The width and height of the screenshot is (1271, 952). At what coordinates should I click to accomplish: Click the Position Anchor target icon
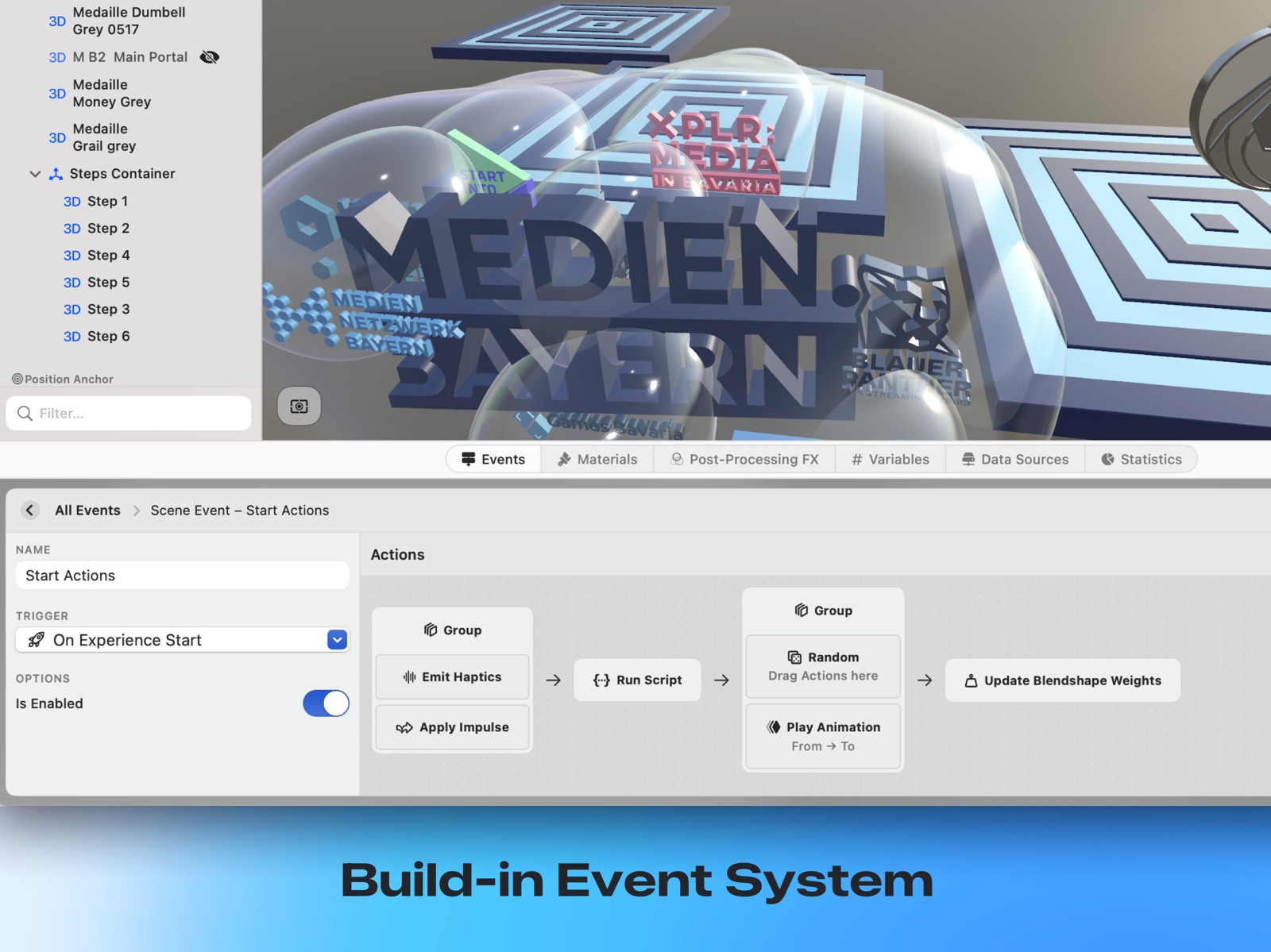tap(17, 379)
